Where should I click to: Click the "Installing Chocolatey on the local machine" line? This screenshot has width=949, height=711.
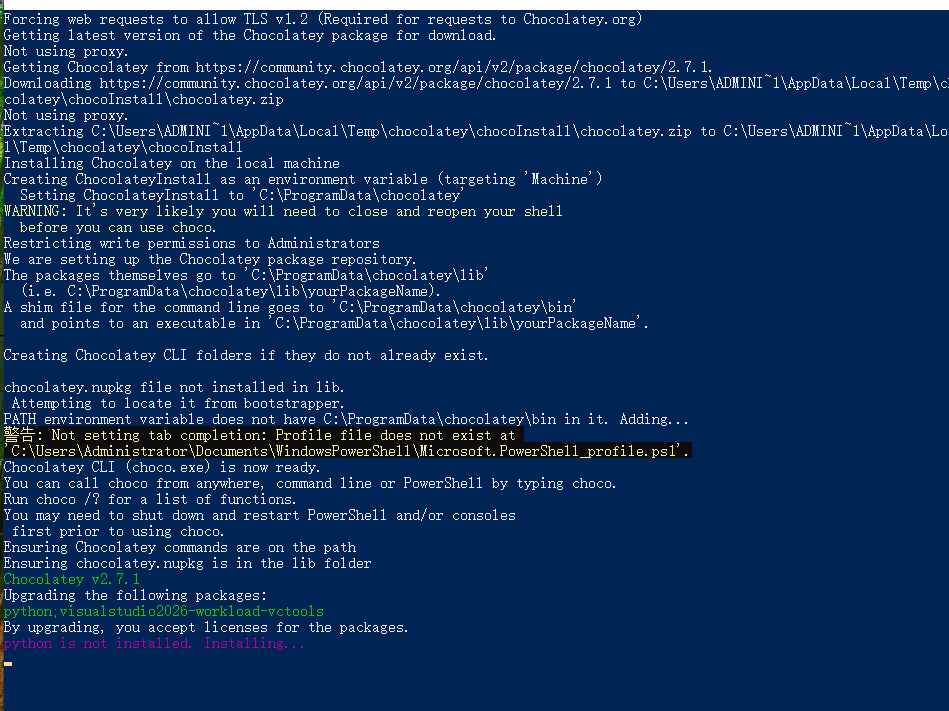point(172,163)
